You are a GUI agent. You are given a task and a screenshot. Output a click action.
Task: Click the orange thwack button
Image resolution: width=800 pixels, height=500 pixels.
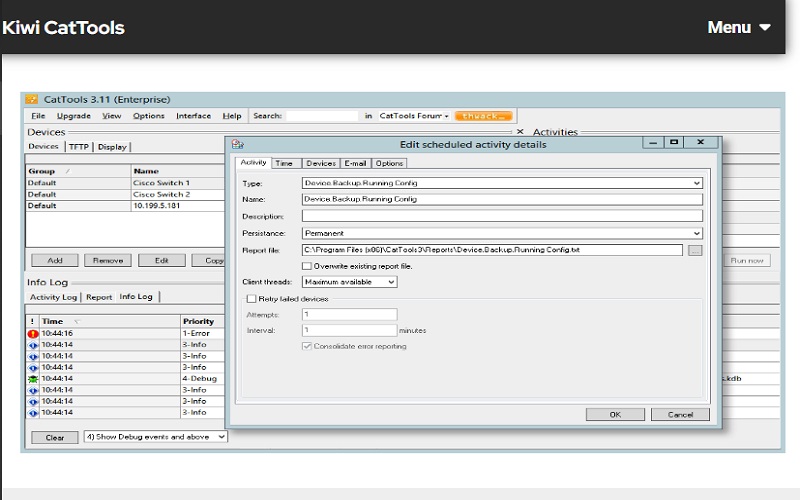point(483,116)
